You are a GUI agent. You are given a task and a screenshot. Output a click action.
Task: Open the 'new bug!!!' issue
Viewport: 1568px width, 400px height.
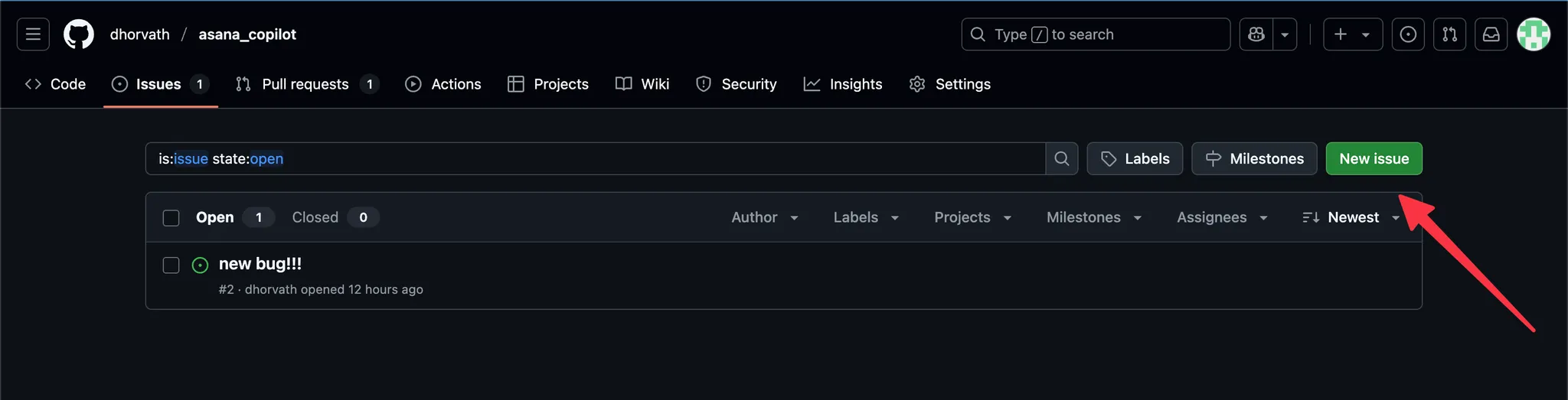(260, 264)
